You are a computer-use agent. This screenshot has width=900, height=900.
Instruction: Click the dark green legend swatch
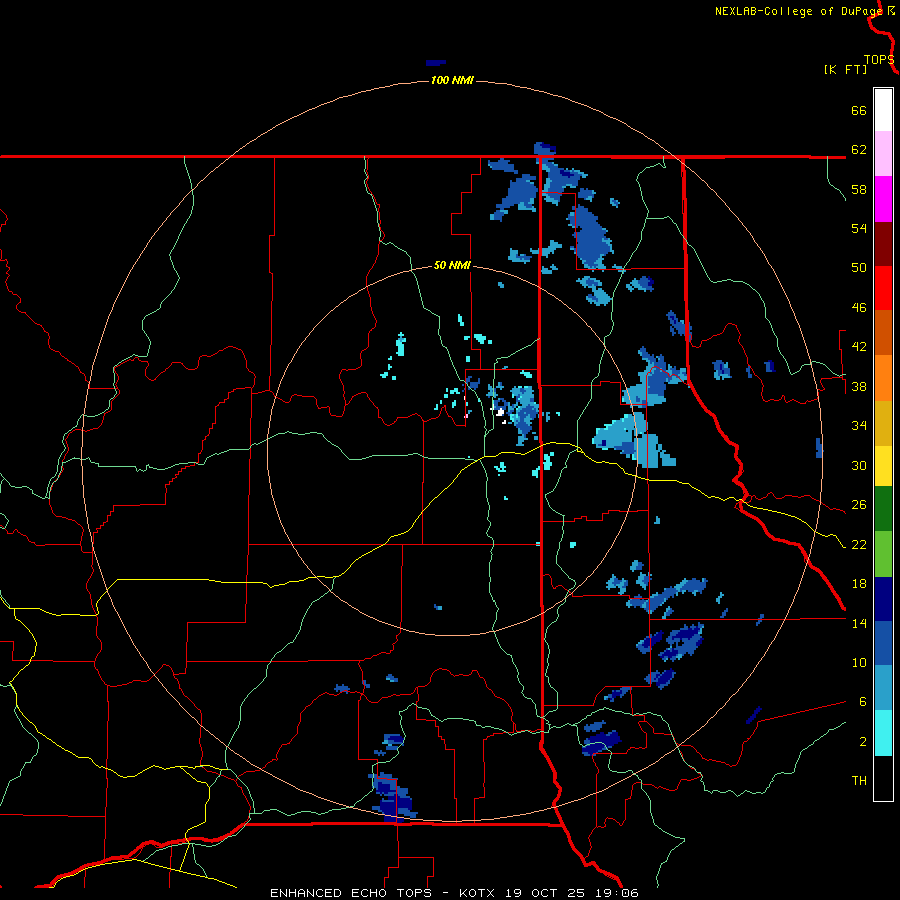pyautogui.click(x=883, y=509)
